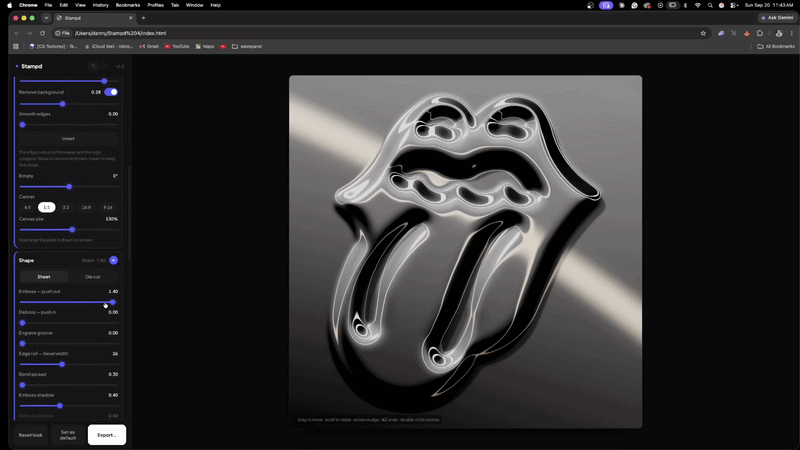Click the Remove background threshold slider
This screenshot has width=800, height=450.
tap(68, 104)
